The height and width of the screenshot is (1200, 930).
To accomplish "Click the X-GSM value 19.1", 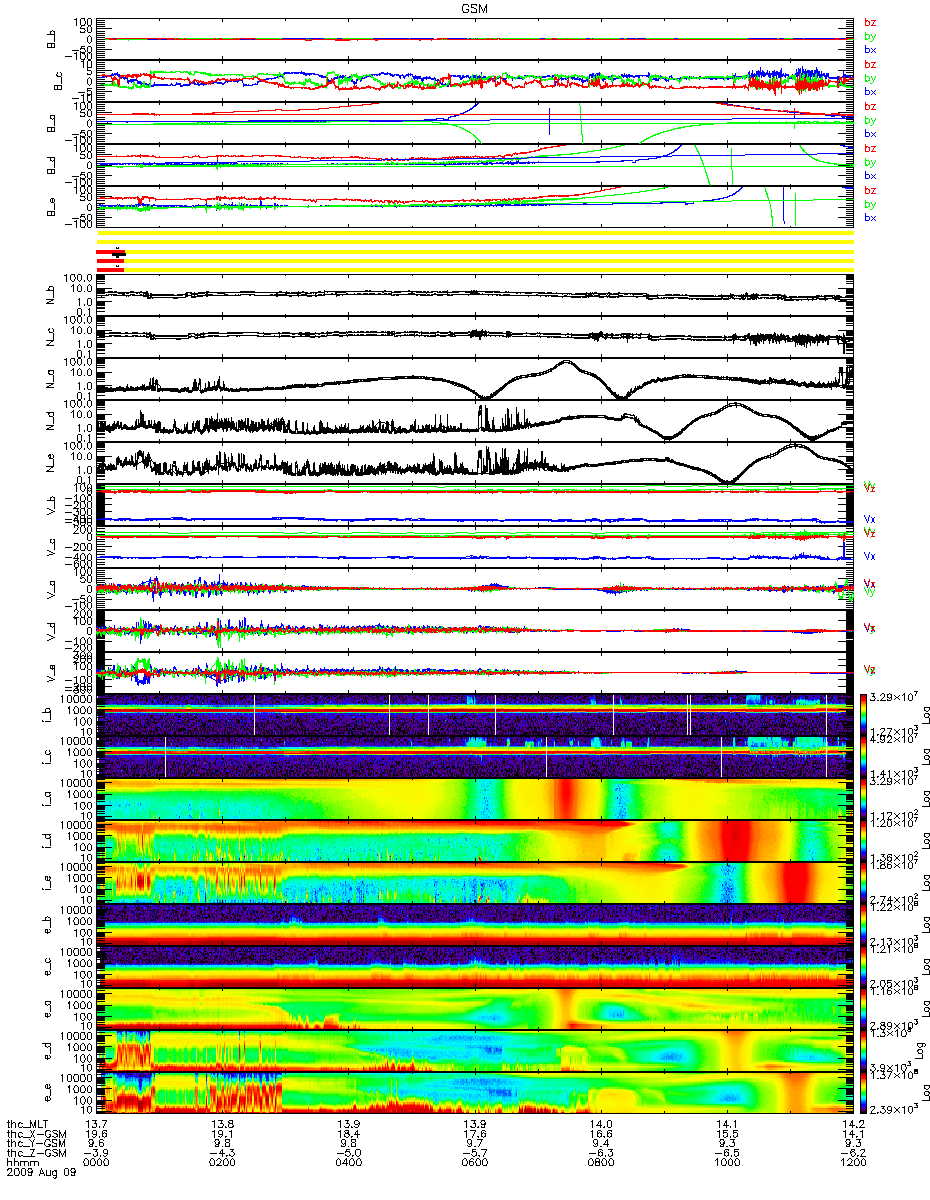I will (x=223, y=1134).
